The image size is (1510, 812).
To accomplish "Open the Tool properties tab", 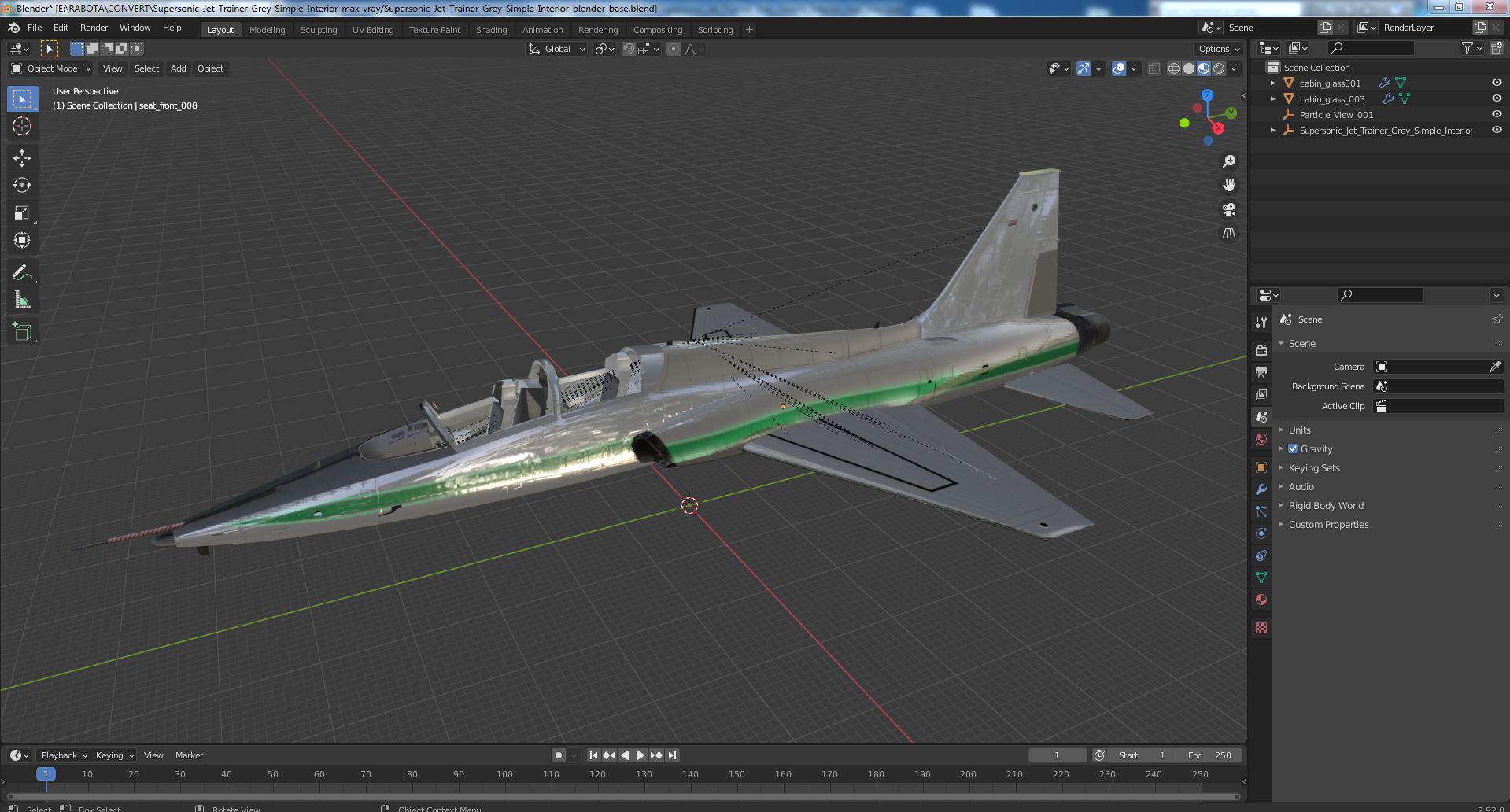I will coord(1261,322).
